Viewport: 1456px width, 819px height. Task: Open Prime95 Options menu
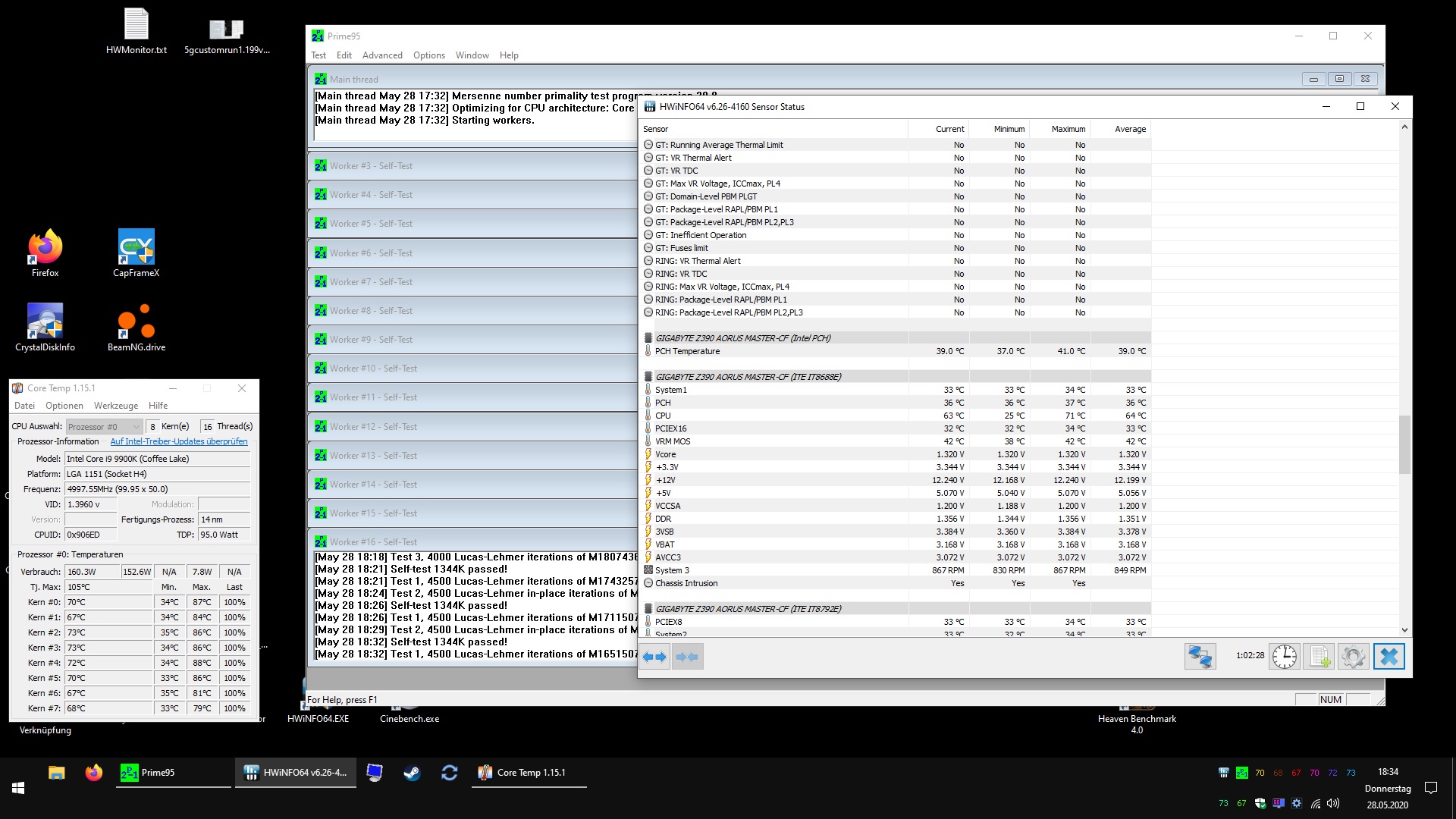tap(429, 55)
